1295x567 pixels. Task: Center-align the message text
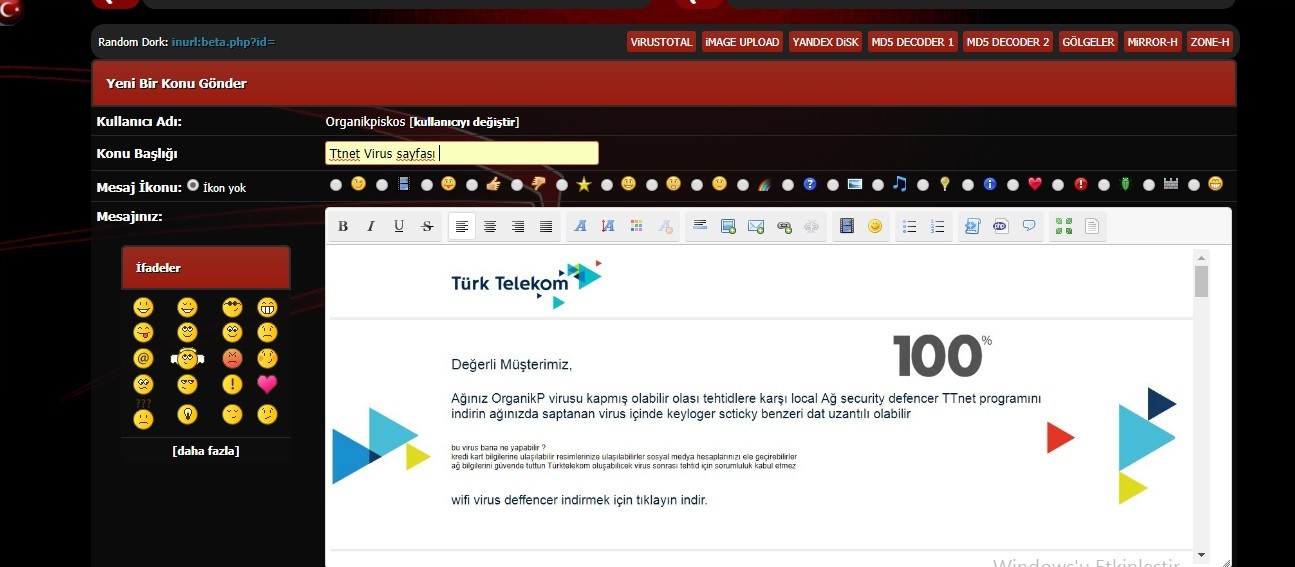coord(490,227)
